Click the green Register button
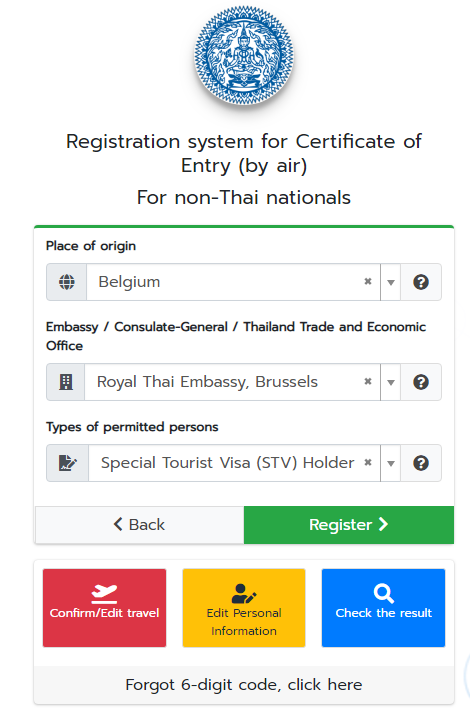The image size is (470, 722). tap(349, 524)
